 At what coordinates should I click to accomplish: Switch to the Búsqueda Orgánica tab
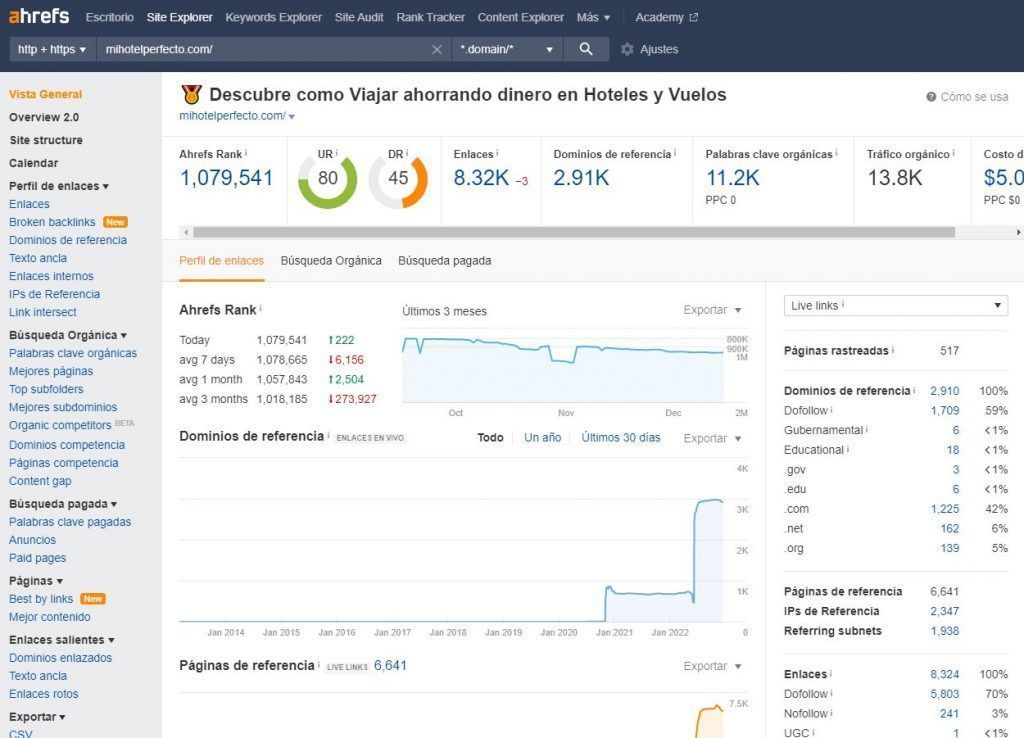tap(331, 261)
